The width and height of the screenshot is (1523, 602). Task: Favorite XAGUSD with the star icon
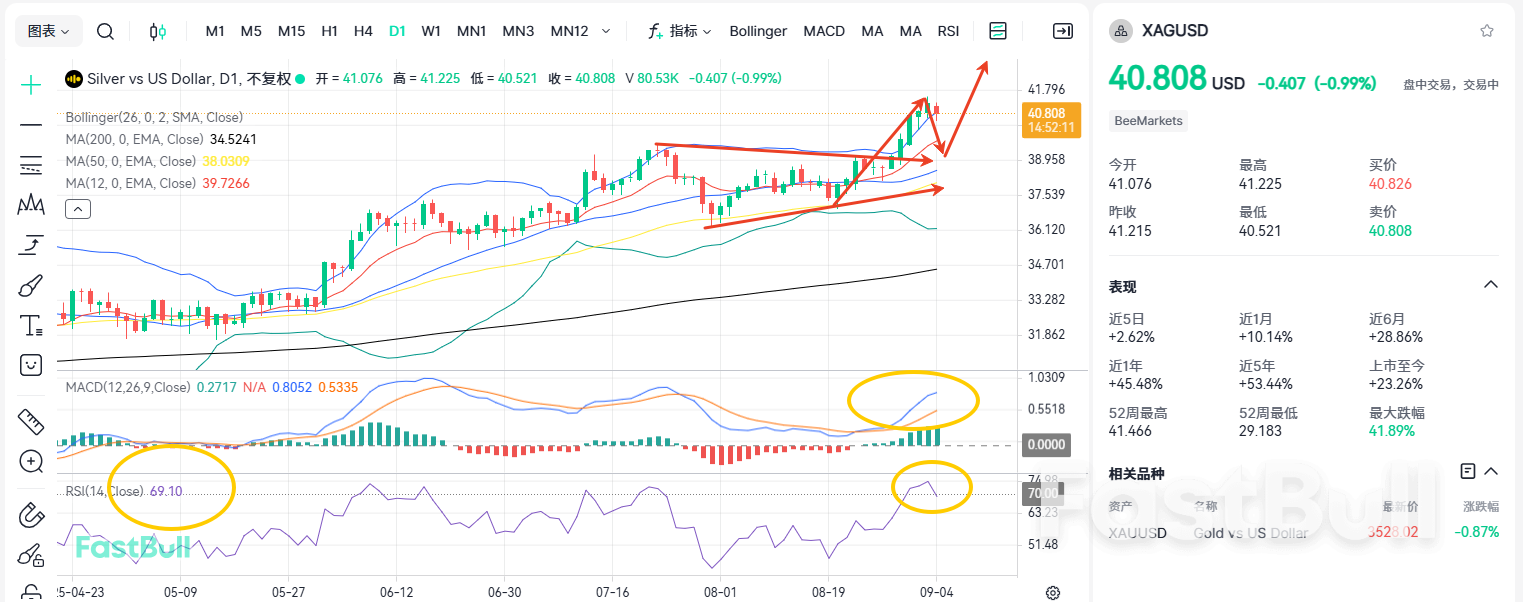[1487, 31]
